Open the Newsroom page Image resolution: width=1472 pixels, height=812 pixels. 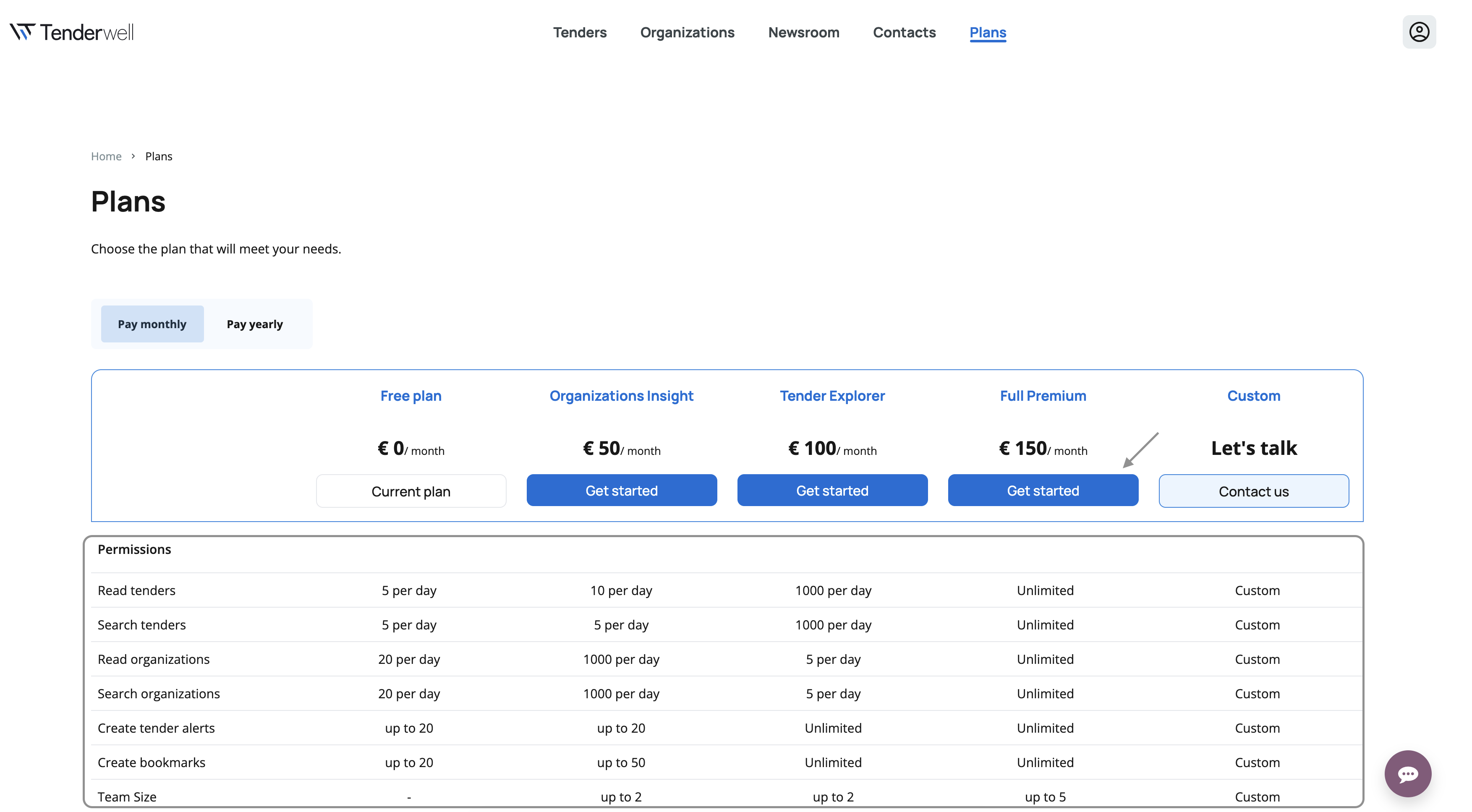803,33
